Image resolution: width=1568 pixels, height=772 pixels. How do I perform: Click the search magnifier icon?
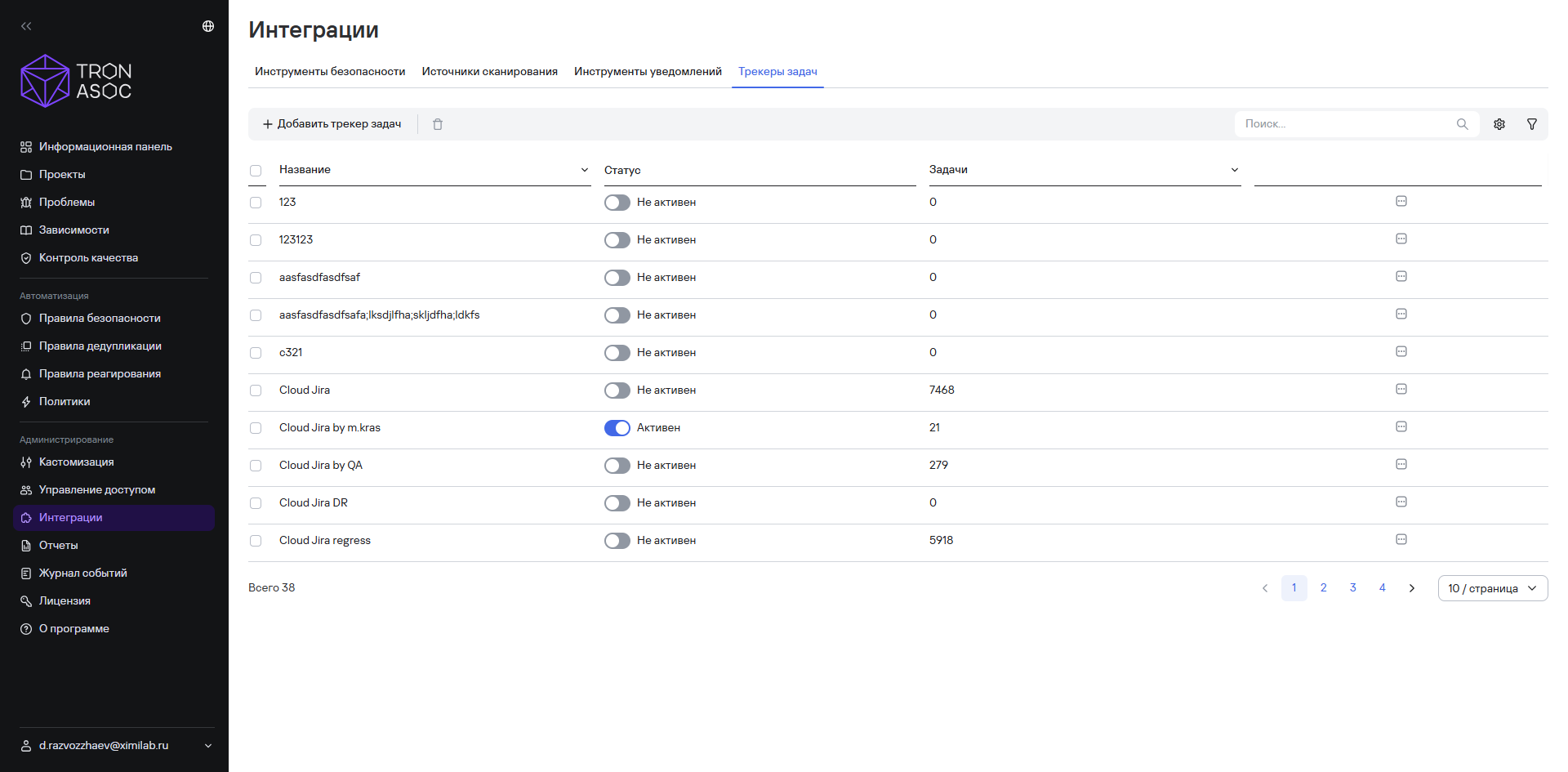1462,124
